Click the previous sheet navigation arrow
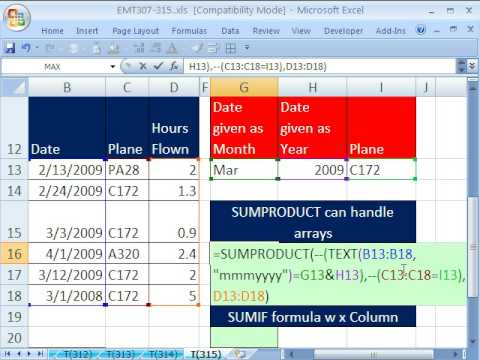The width and height of the screenshot is (480, 360). point(19,354)
